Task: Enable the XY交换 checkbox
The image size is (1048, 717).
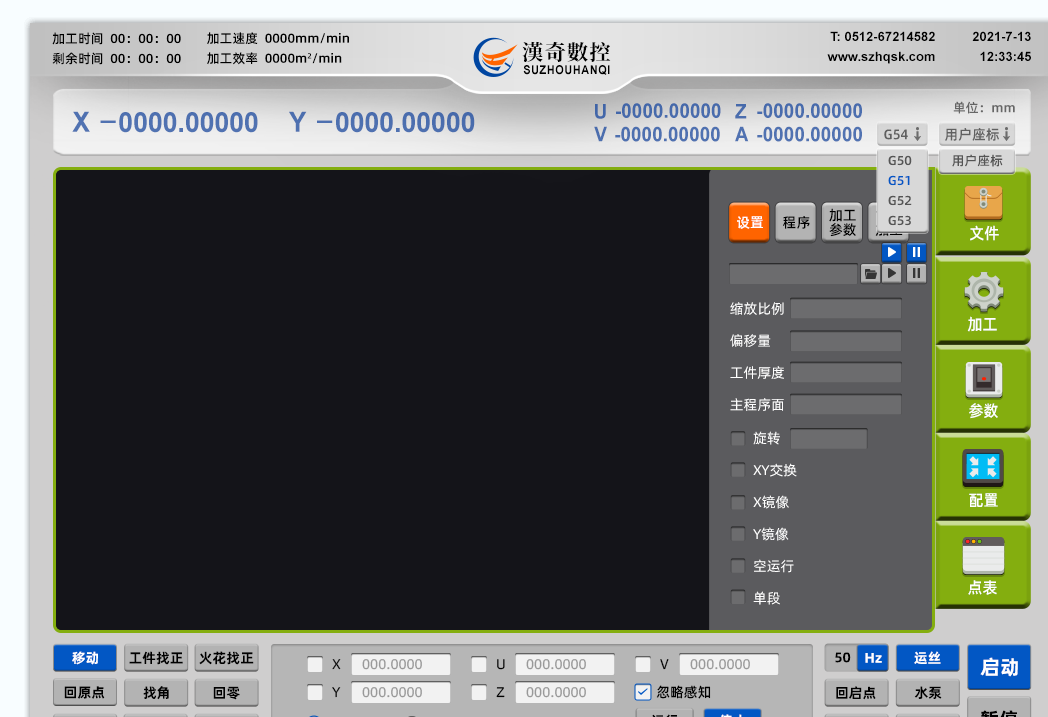Action: click(738, 470)
